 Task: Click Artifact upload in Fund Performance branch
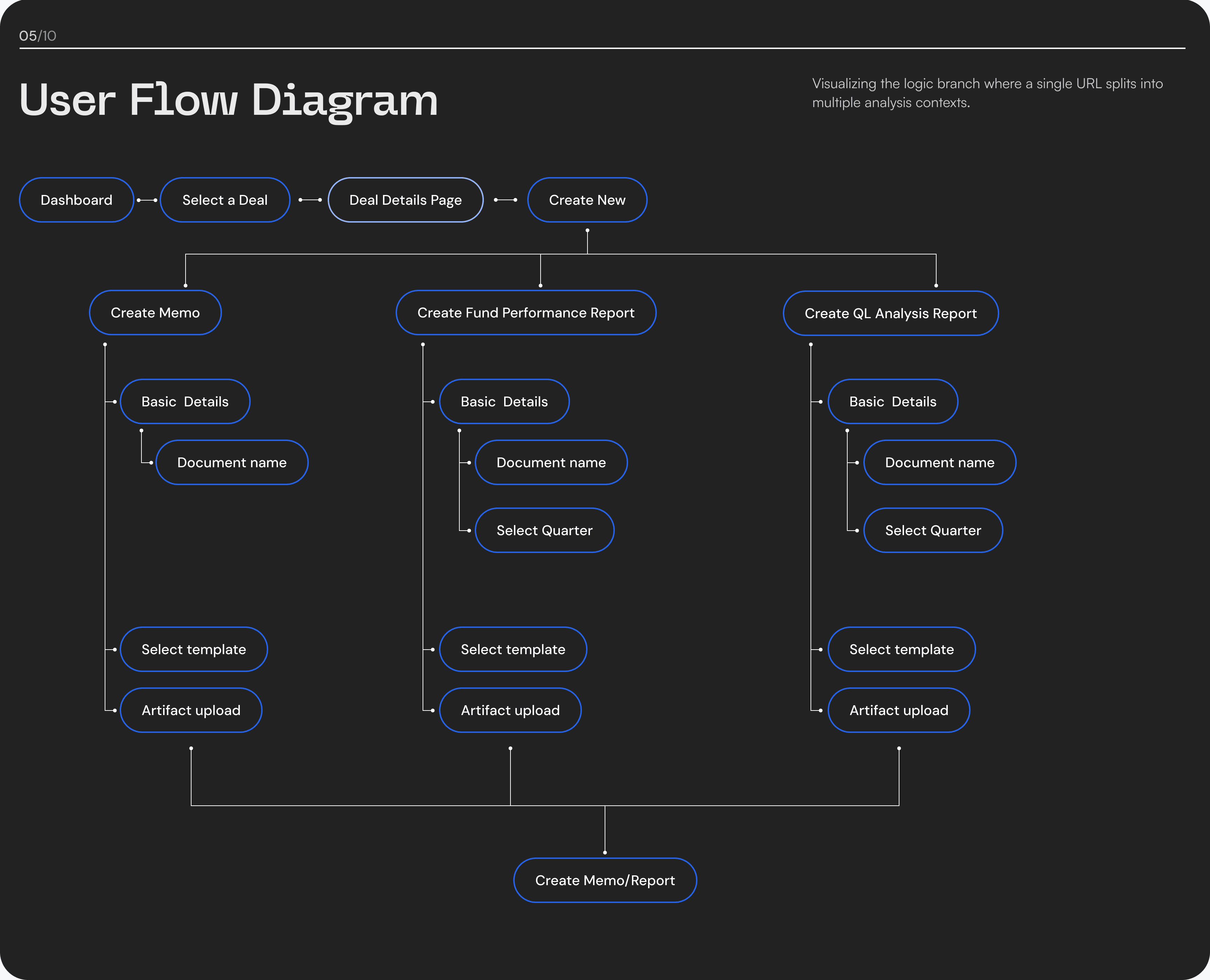510,710
